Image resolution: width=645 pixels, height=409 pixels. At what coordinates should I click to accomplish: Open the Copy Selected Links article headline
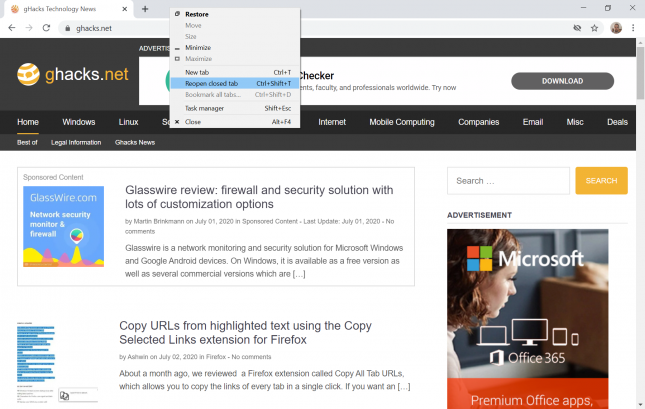click(246, 332)
